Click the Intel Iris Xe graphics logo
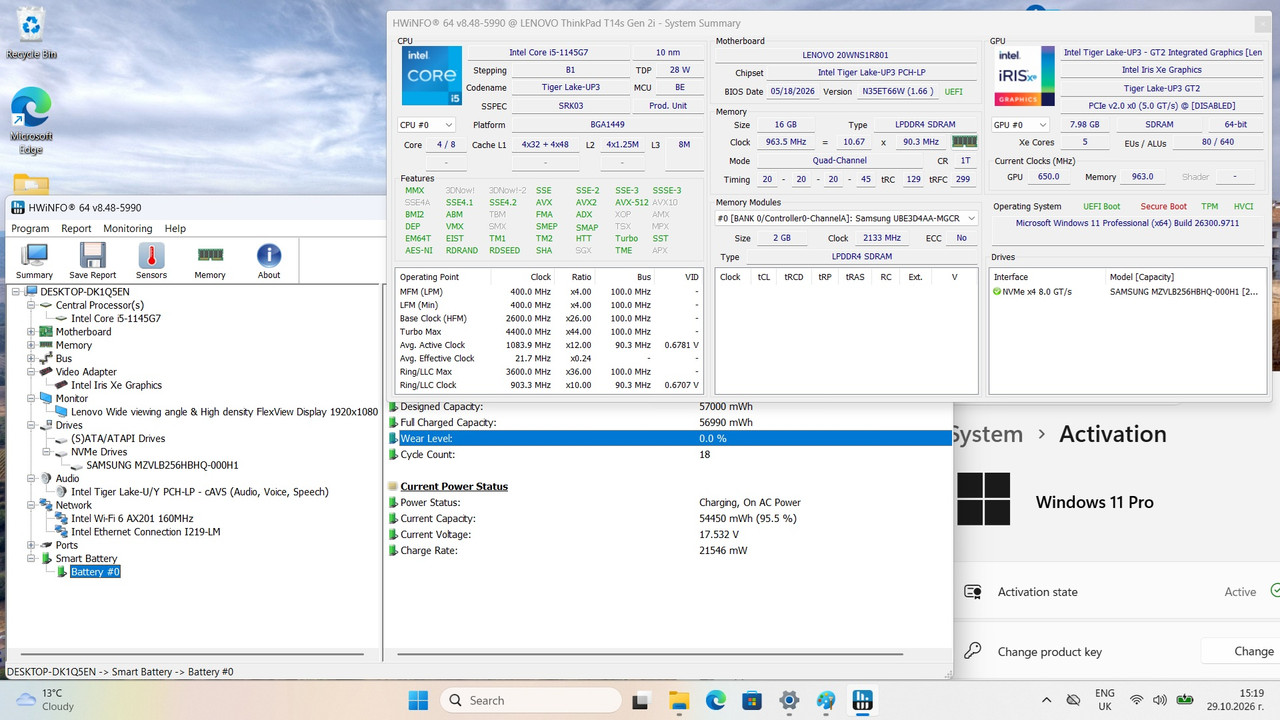 coord(1024,76)
